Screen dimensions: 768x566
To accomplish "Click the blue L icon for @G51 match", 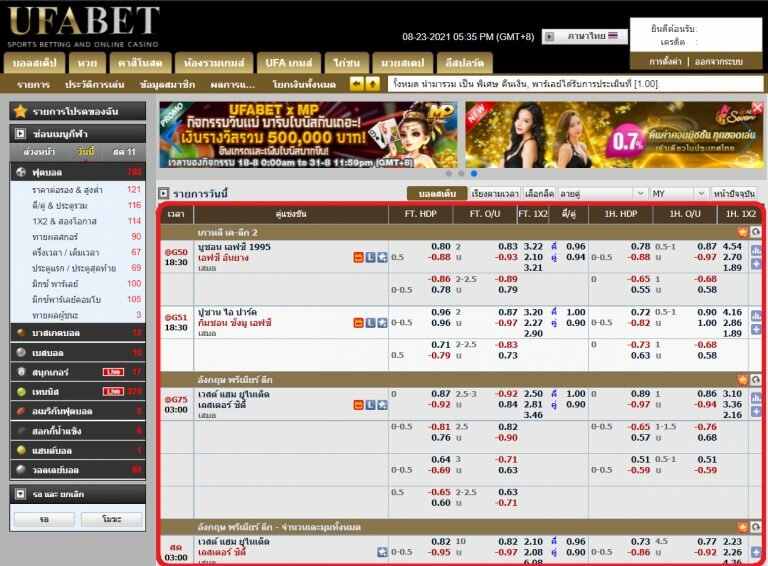I will (370, 323).
